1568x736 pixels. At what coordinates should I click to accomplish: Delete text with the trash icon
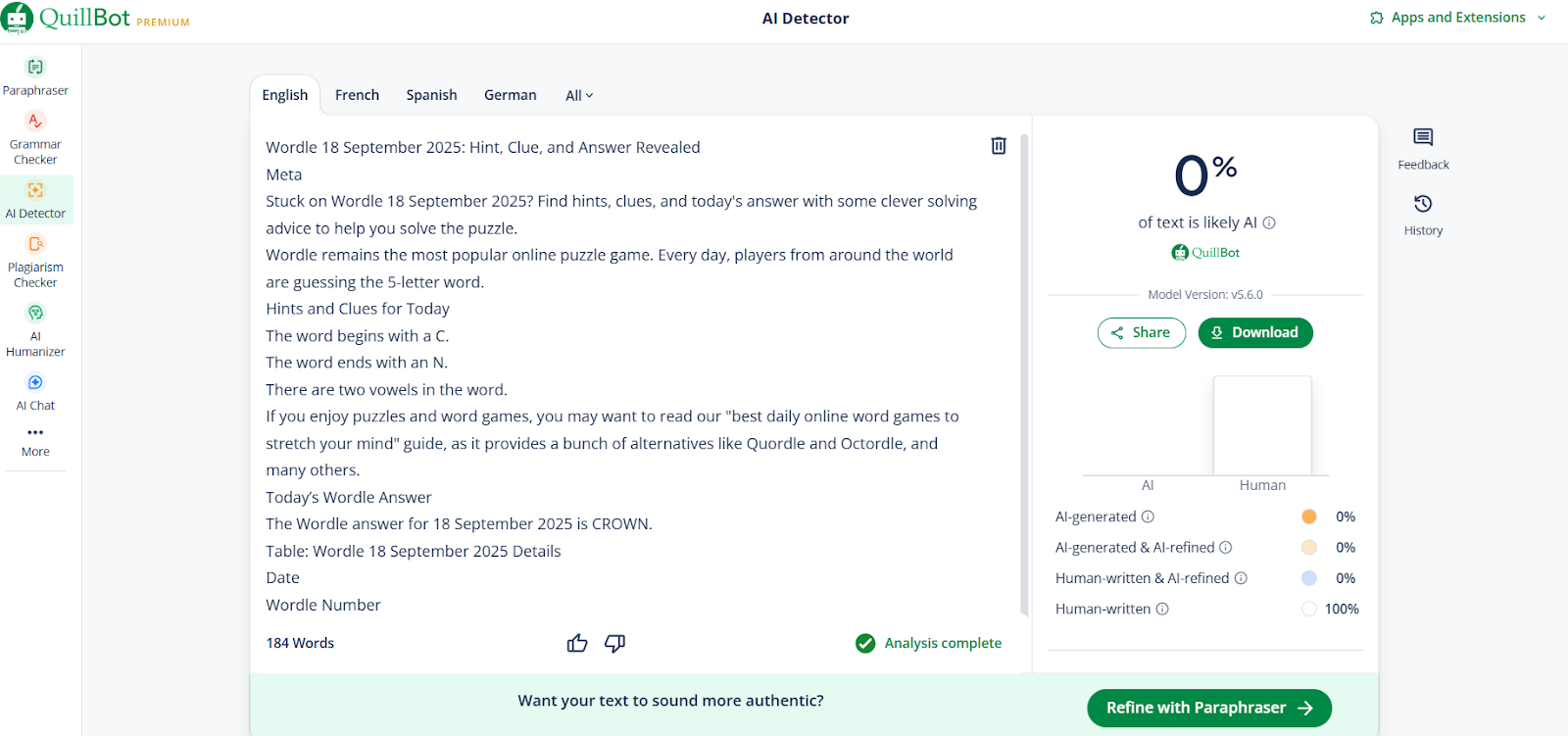click(x=999, y=146)
